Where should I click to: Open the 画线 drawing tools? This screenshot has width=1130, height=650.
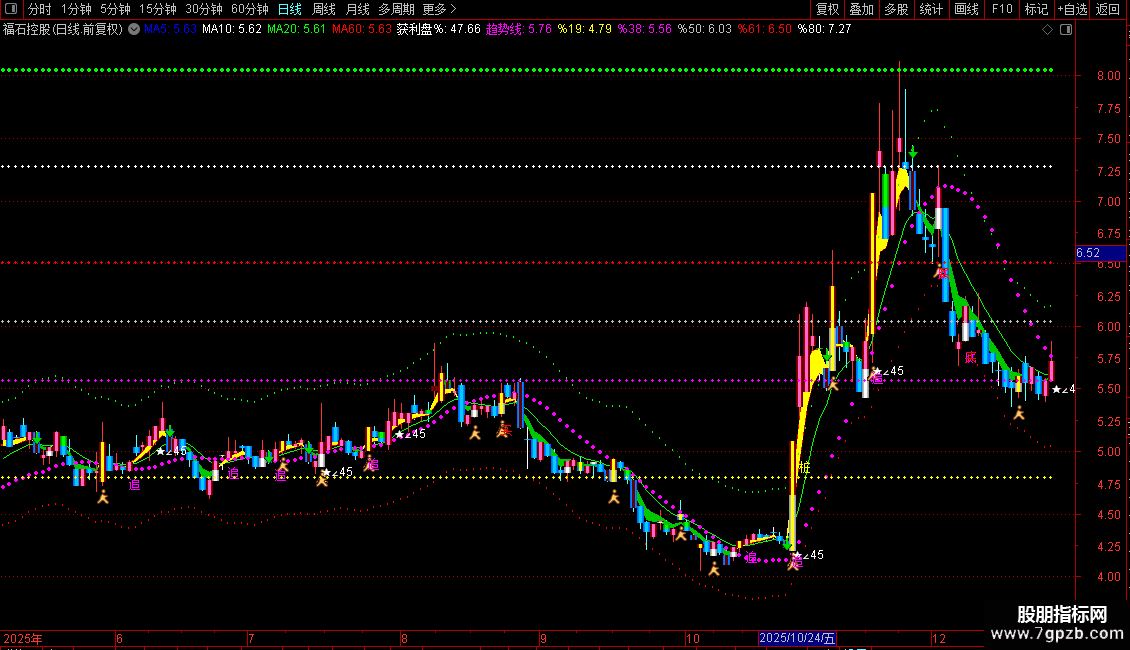pos(966,9)
